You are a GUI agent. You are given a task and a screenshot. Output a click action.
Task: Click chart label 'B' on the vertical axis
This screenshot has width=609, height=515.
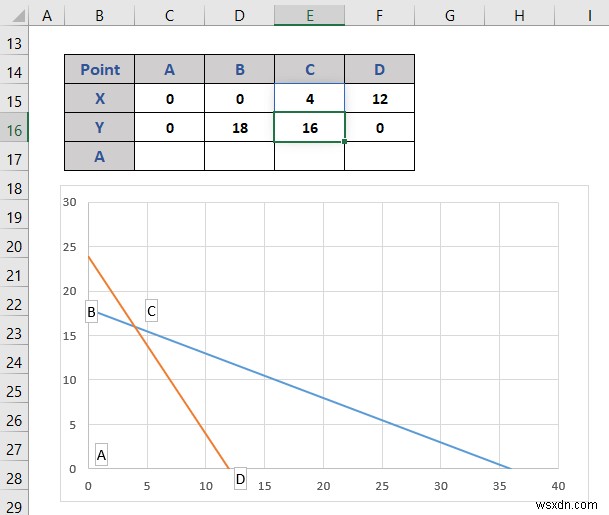coord(91,311)
